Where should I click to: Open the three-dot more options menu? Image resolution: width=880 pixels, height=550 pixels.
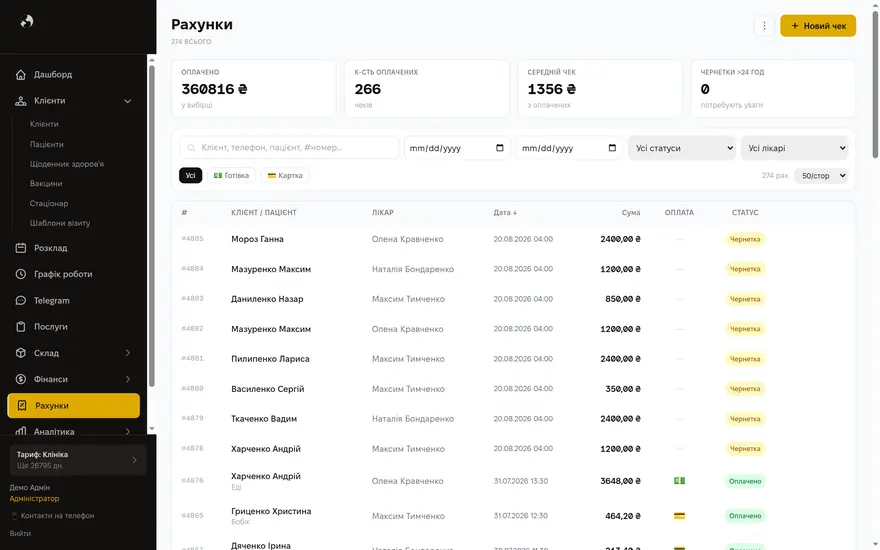[x=764, y=26]
